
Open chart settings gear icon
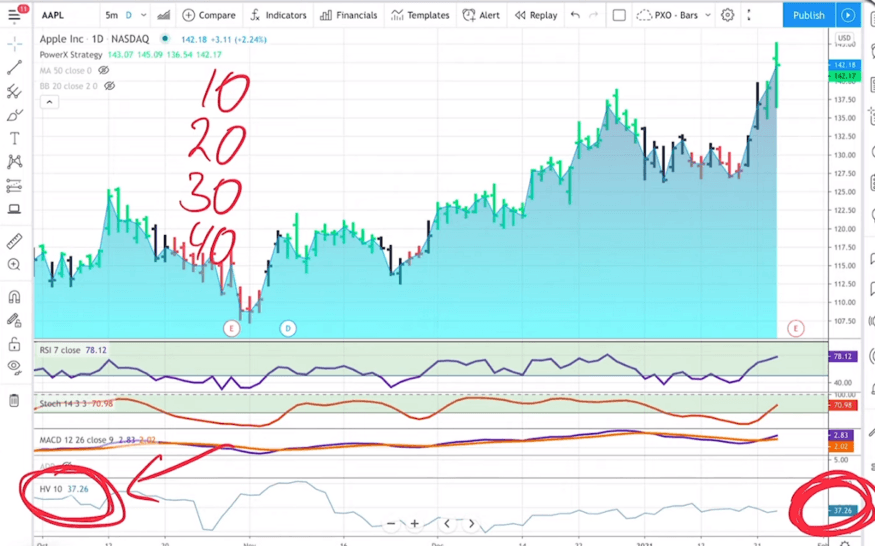point(728,15)
